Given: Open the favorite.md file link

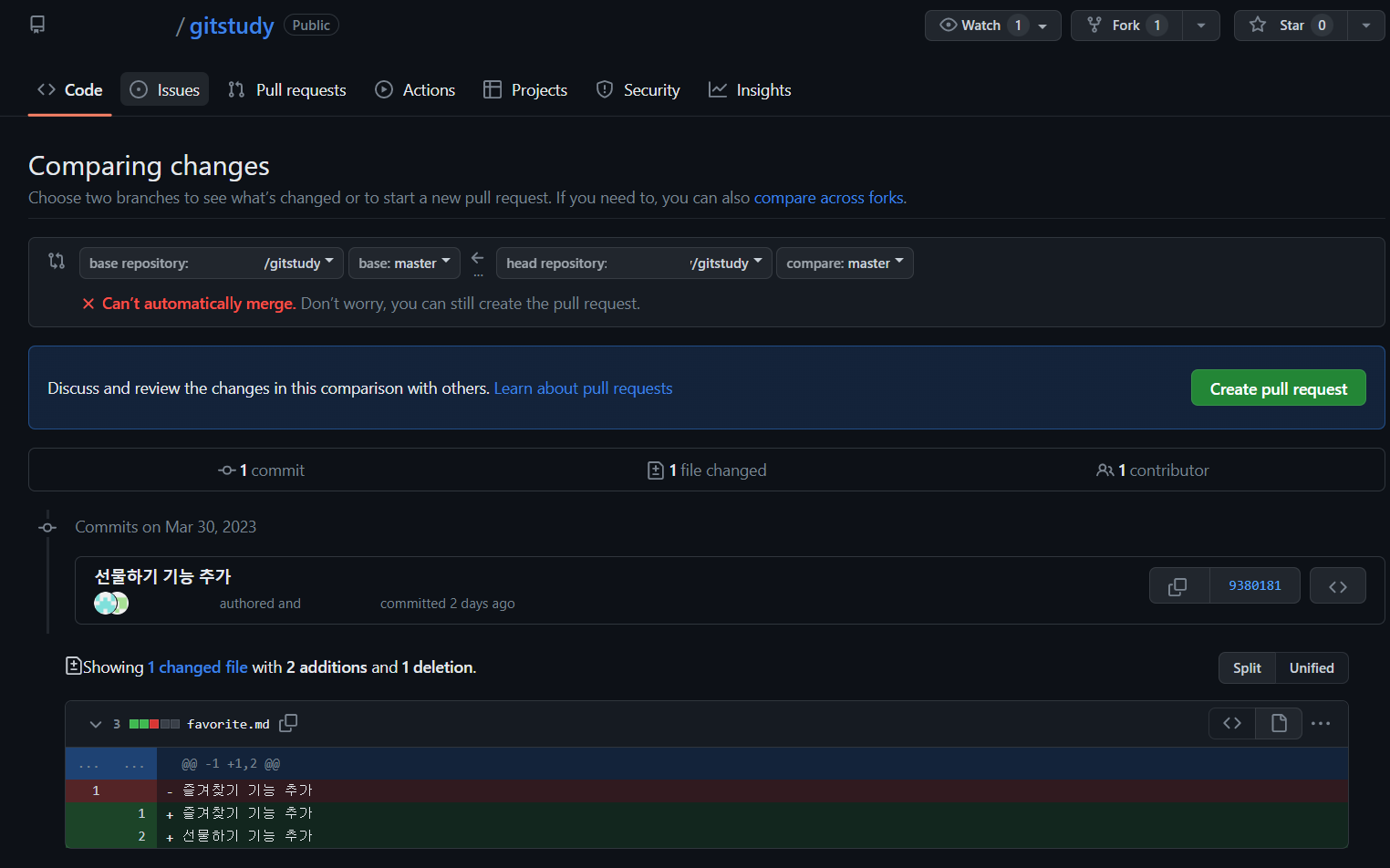Looking at the screenshot, I should pos(228,724).
